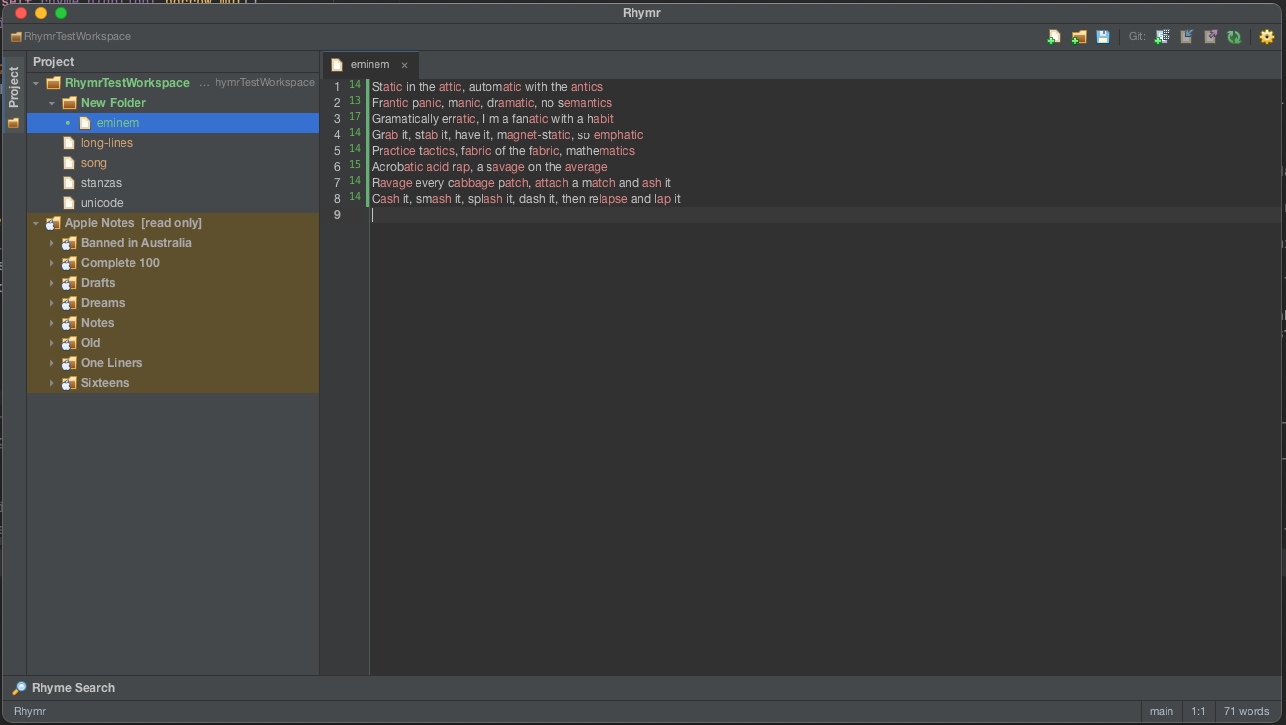The image size is (1286, 725).
Task: Open settings via the yellow gear icon
Action: pyautogui.click(x=1267, y=37)
